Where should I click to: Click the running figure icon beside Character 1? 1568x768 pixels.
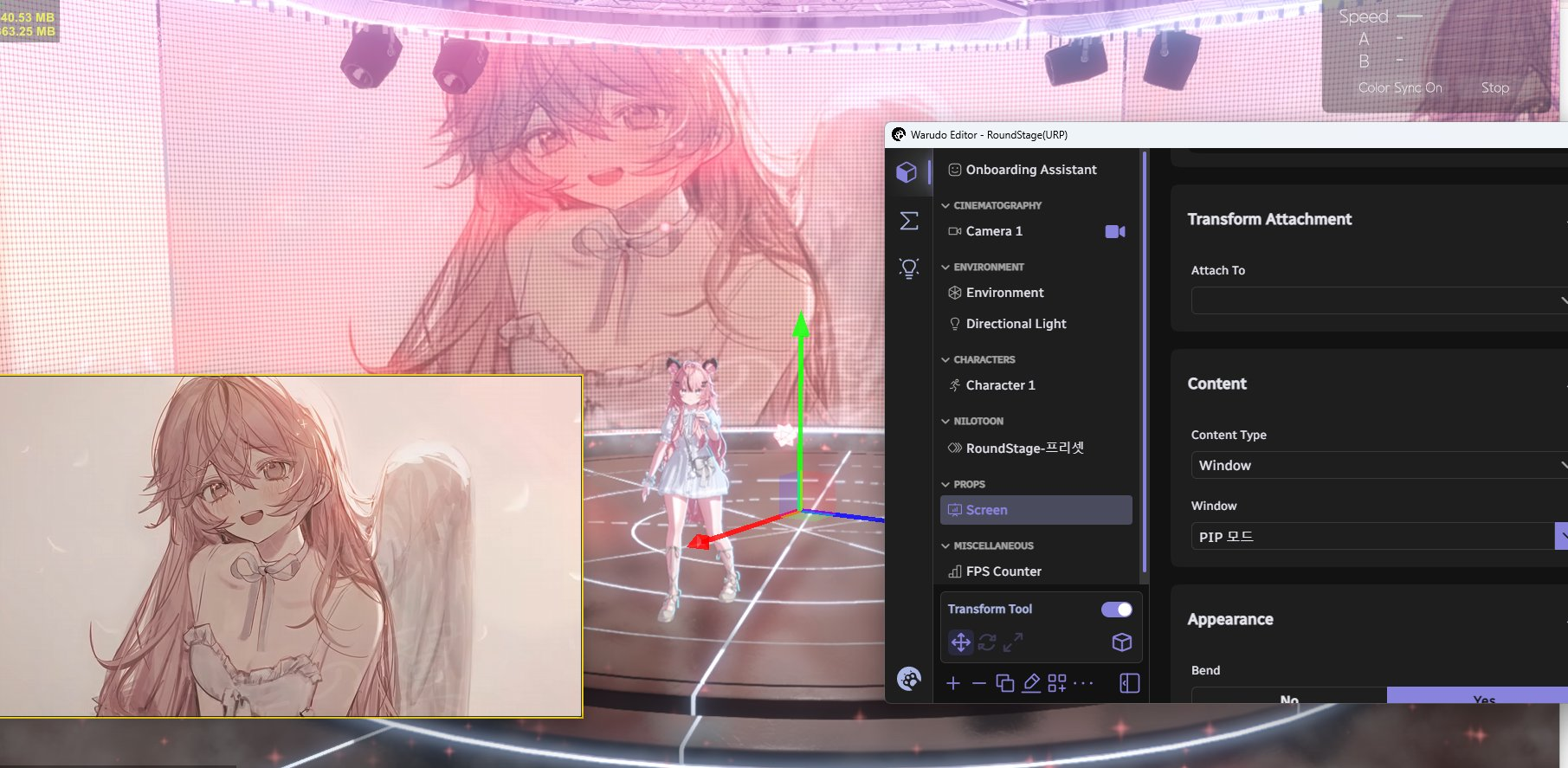(955, 385)
